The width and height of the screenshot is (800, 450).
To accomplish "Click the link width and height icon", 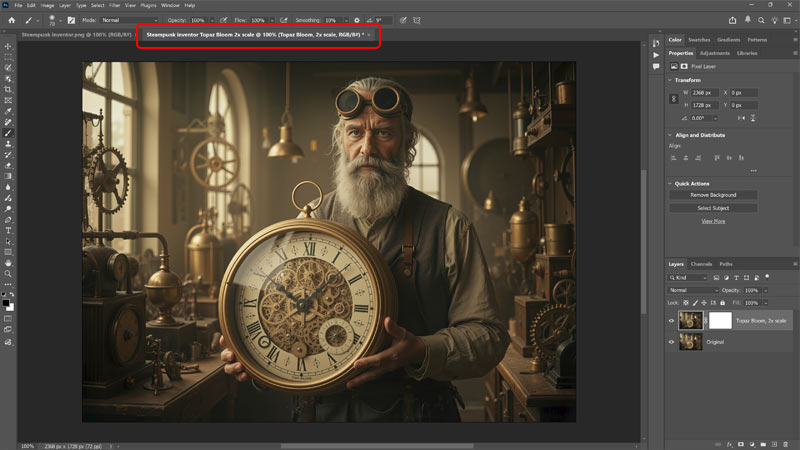I will coord(674,98).
